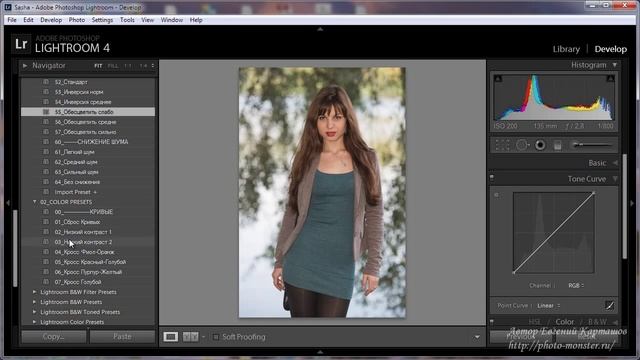Switch to Before/After Y|Y view
The height and width of the screenshot is (360, 640).
click(x=190, y=337)
